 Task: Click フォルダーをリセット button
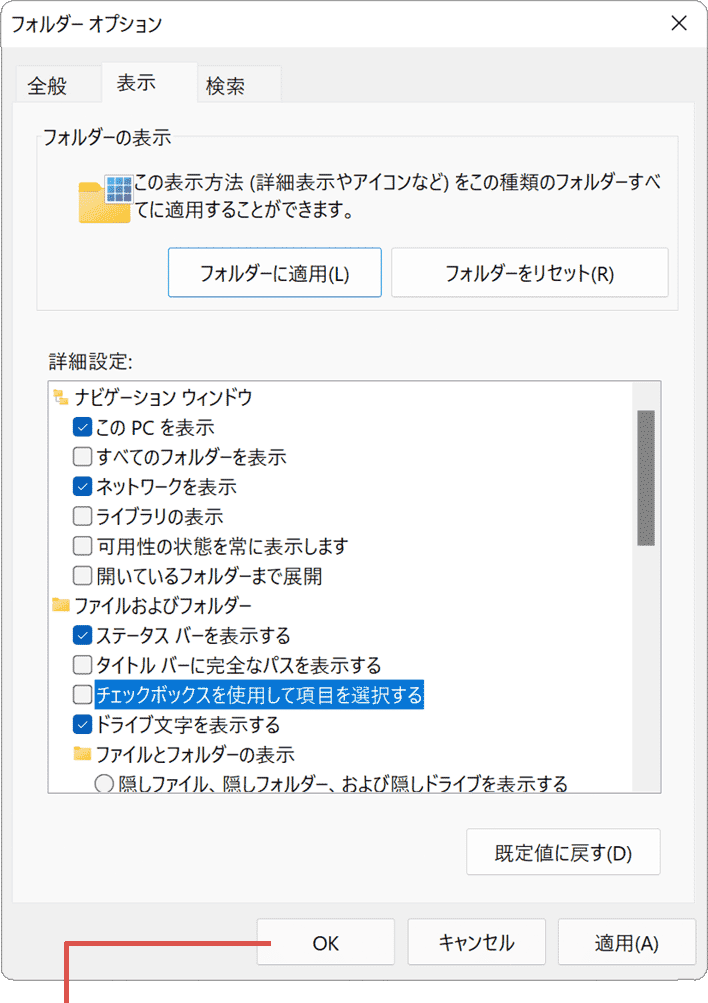[x=530, y=272]
